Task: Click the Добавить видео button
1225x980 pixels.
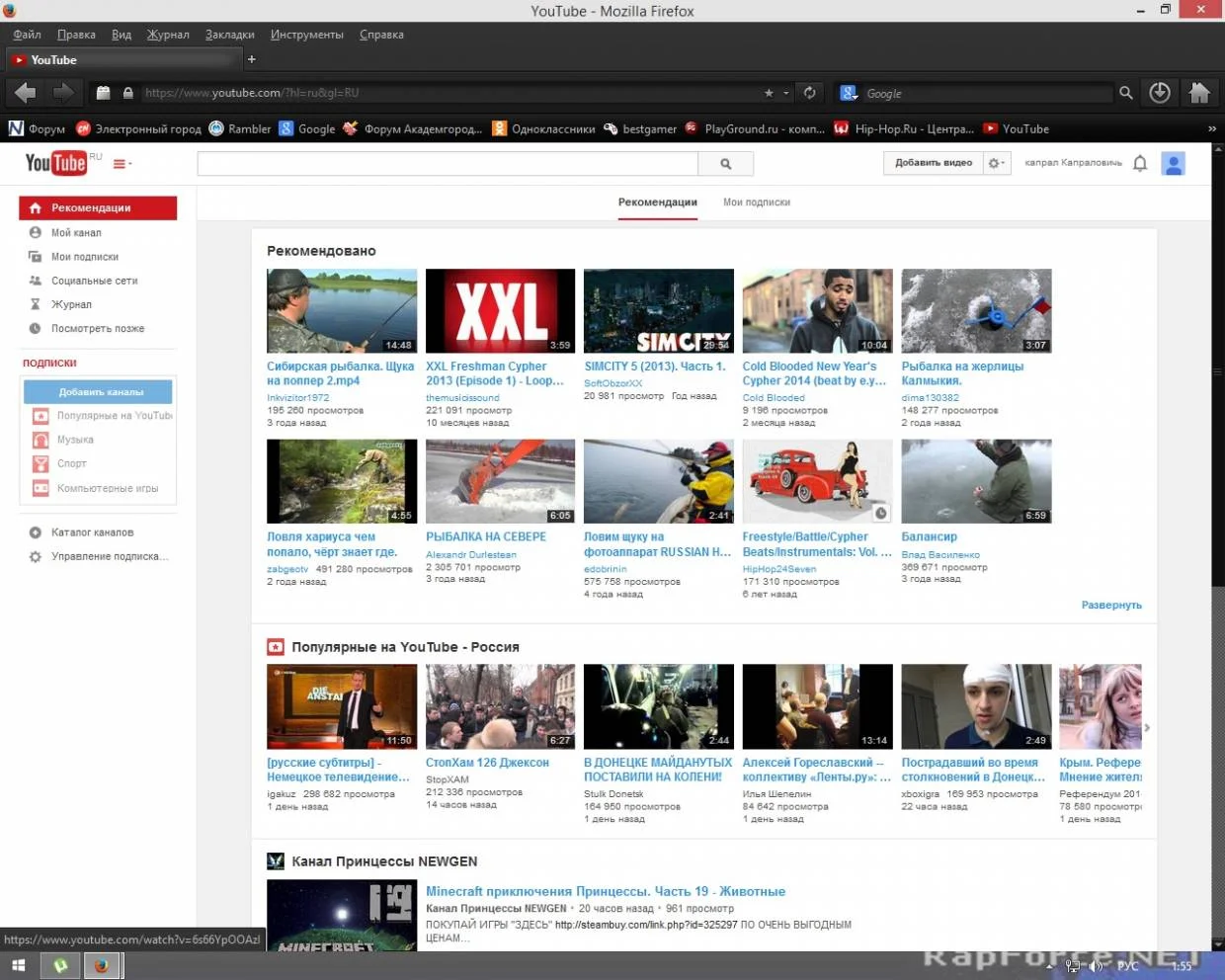Action: [x=933, y=163]
